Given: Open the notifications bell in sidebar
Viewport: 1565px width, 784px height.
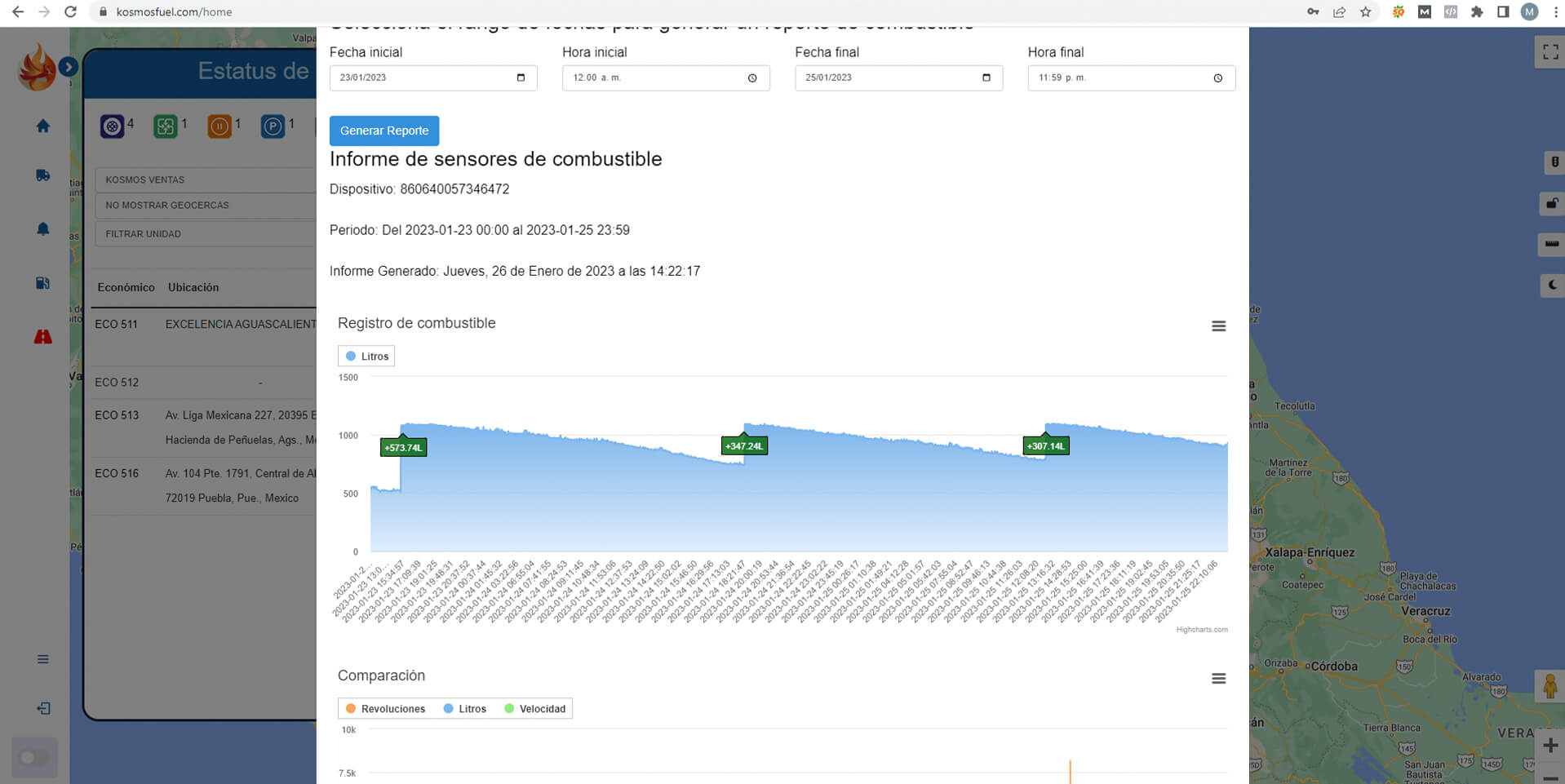Looking at the screenshot, I should coord(43,229).
